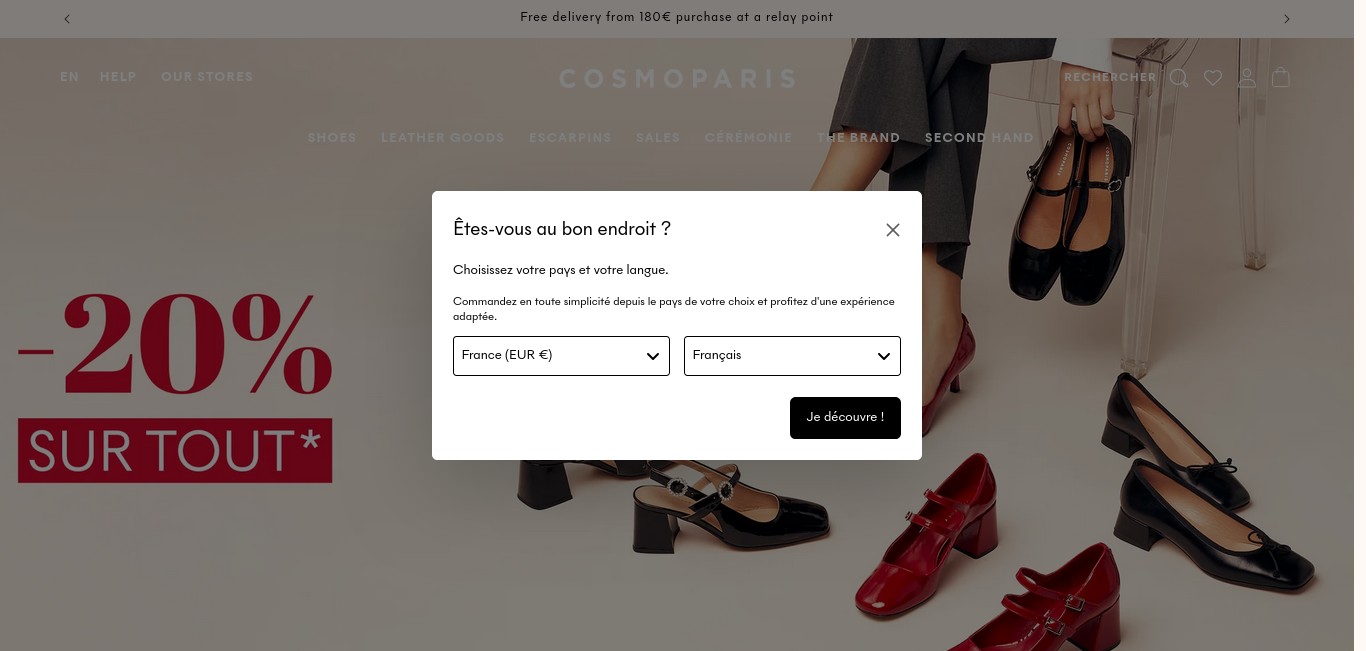This screenshot has width=1366, height=651.
Task: Open the SECOND HAND menu item
Action: point(979,138)
